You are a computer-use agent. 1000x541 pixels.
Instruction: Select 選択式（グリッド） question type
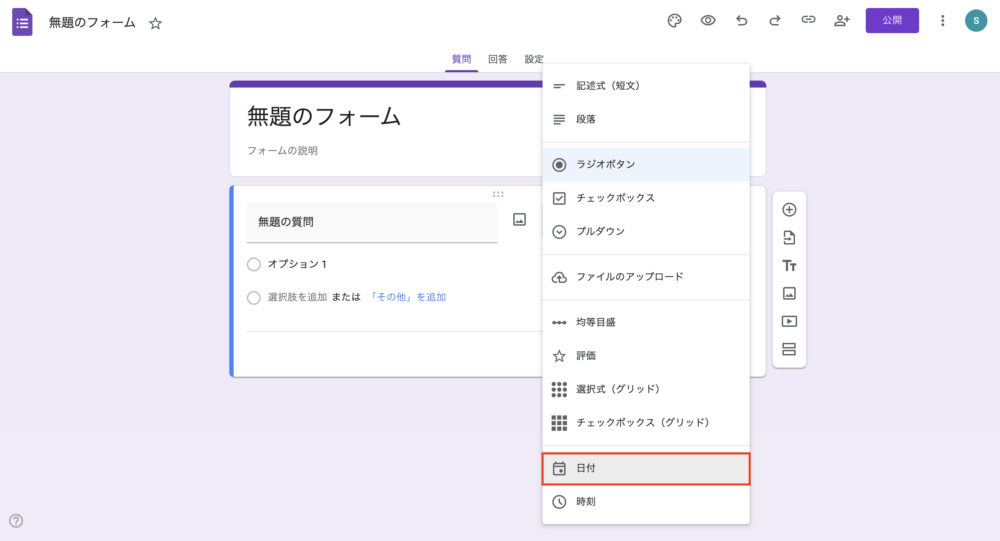click(646, 389)
